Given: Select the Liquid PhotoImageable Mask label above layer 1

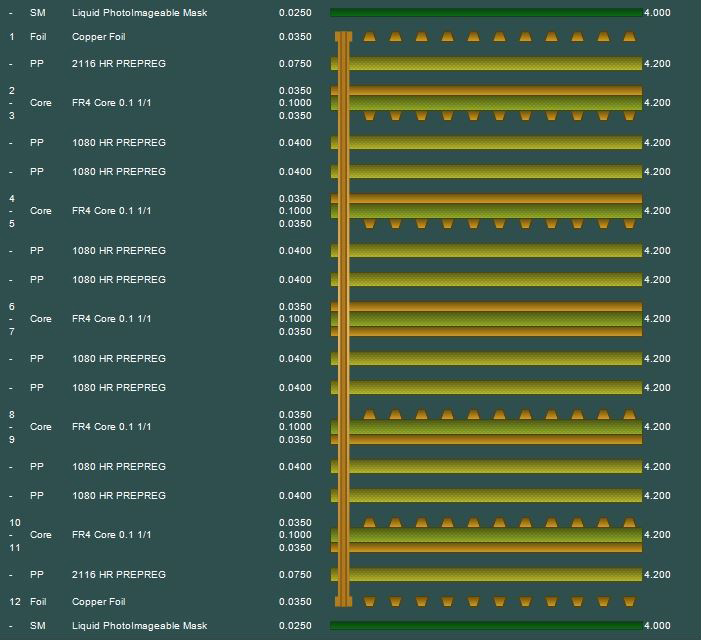Looking at the screenshot, I should coord(139,13).
